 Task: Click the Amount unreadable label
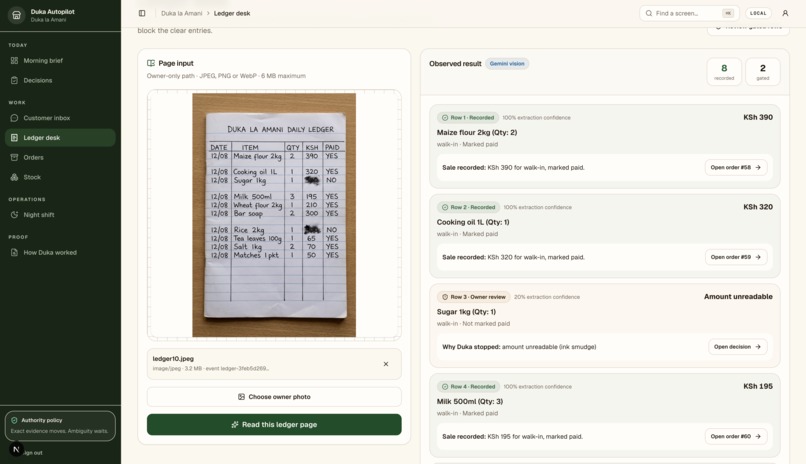[x=738, y=296]
